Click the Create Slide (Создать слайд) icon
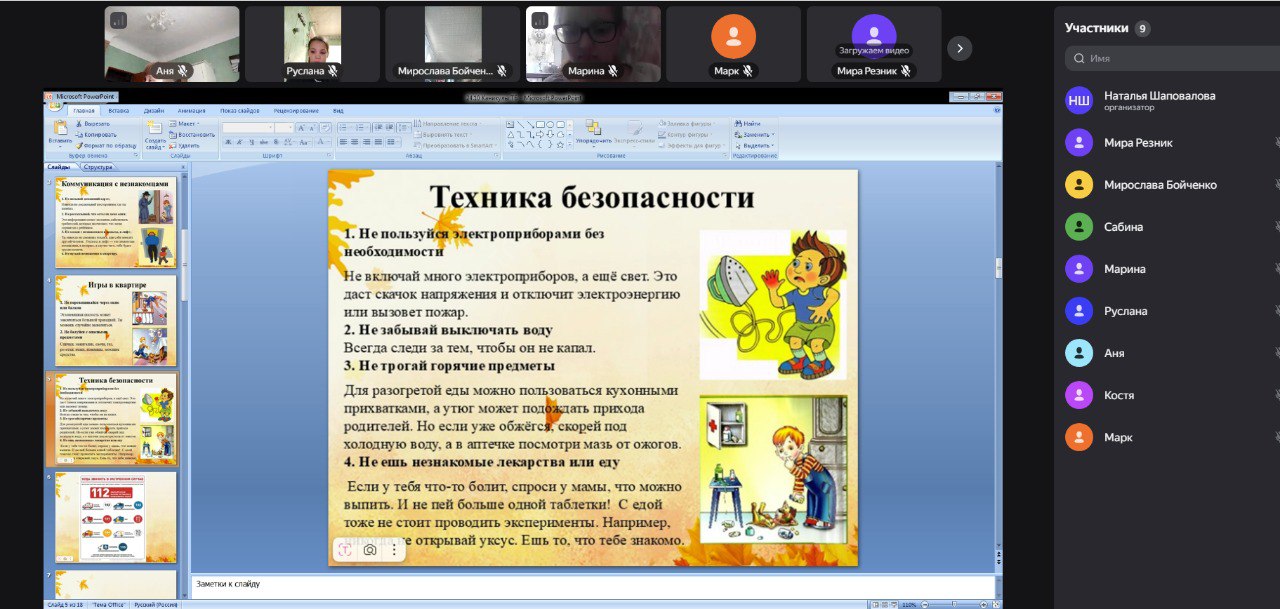This screenshot has height=609, width=1280. 155,130
